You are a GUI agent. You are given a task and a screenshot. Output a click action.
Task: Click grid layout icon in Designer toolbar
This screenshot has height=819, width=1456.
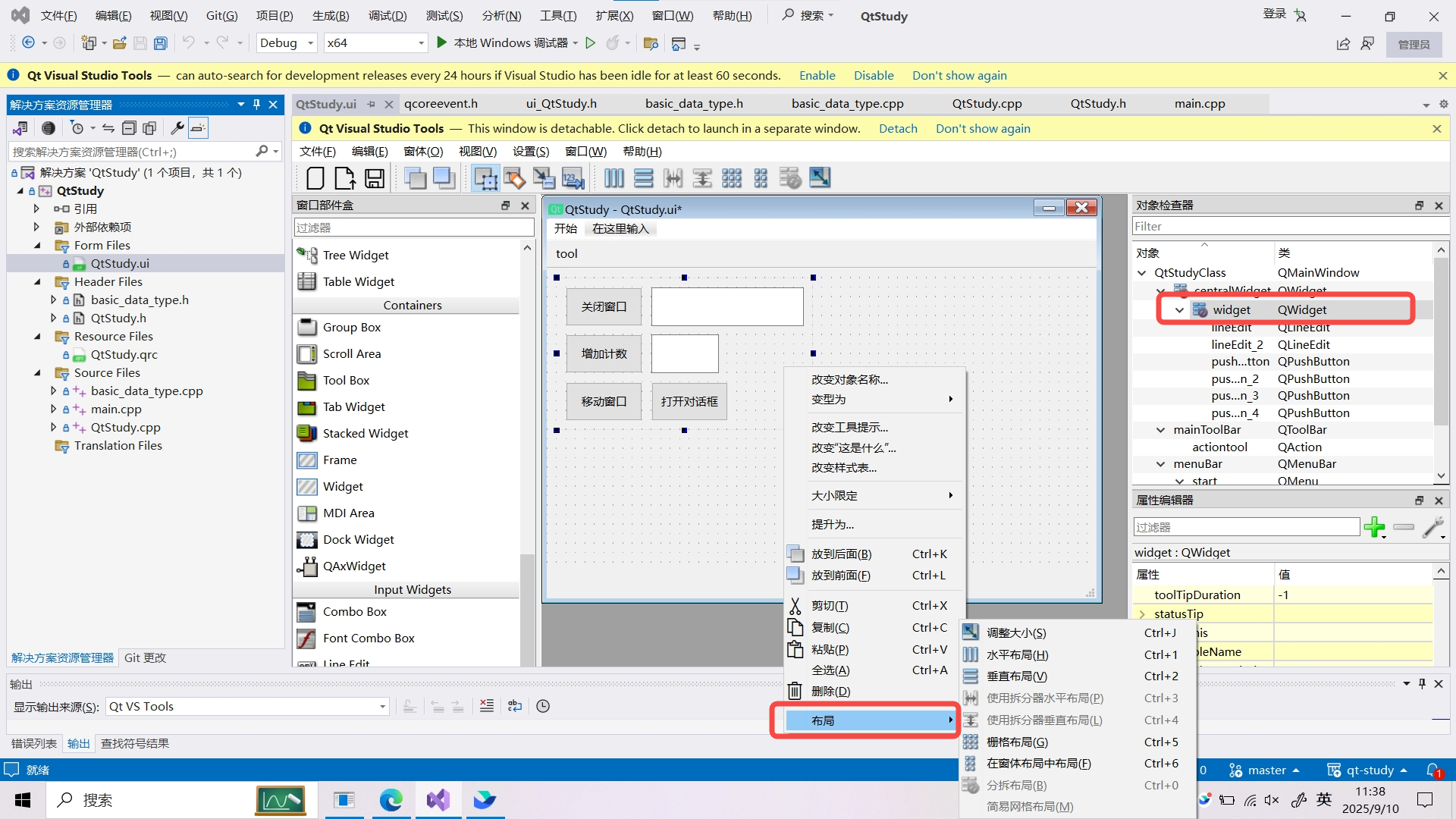click(x=732, y=178)
